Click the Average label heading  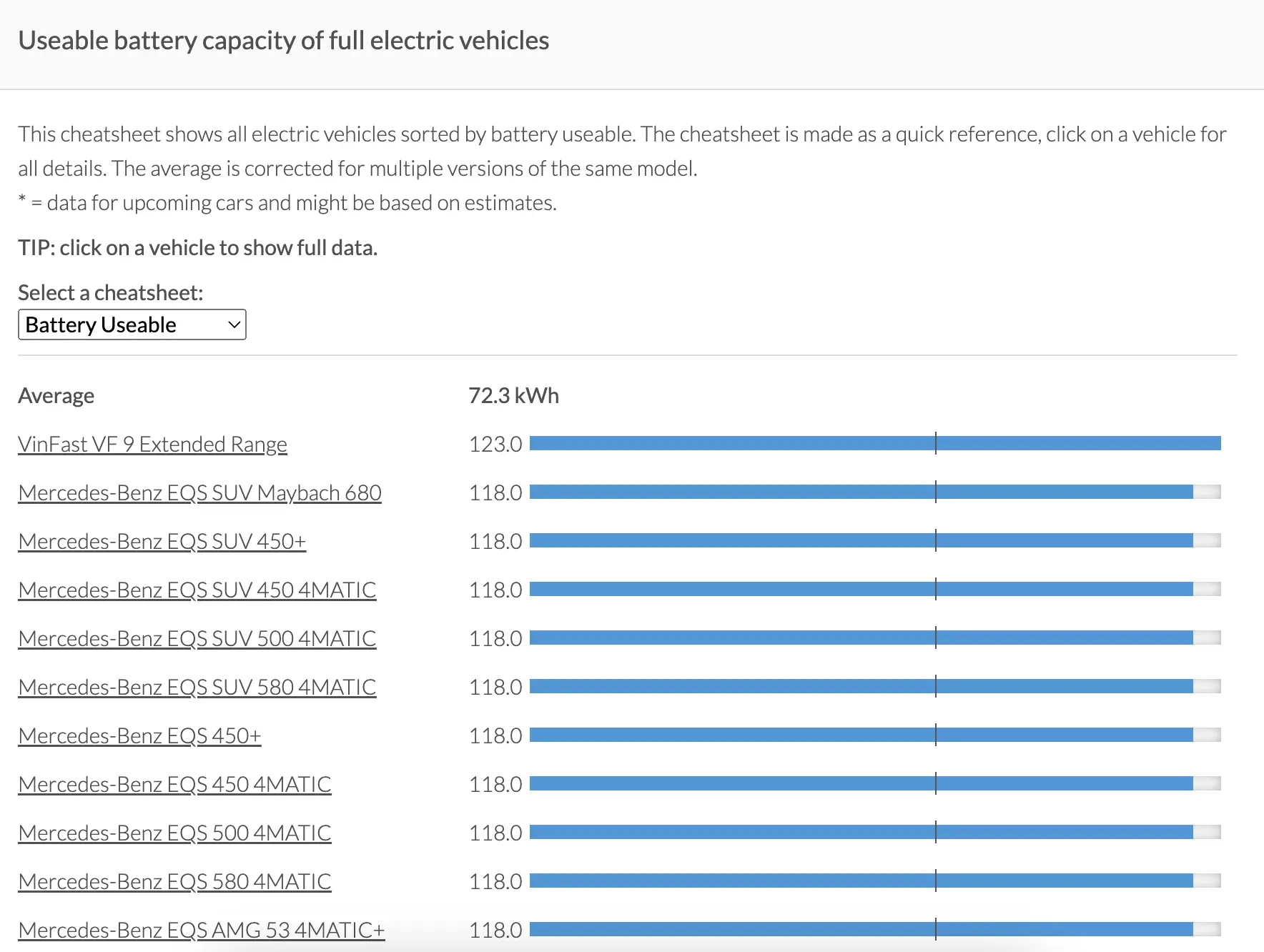pyautogui.click(x=56, y=395)
